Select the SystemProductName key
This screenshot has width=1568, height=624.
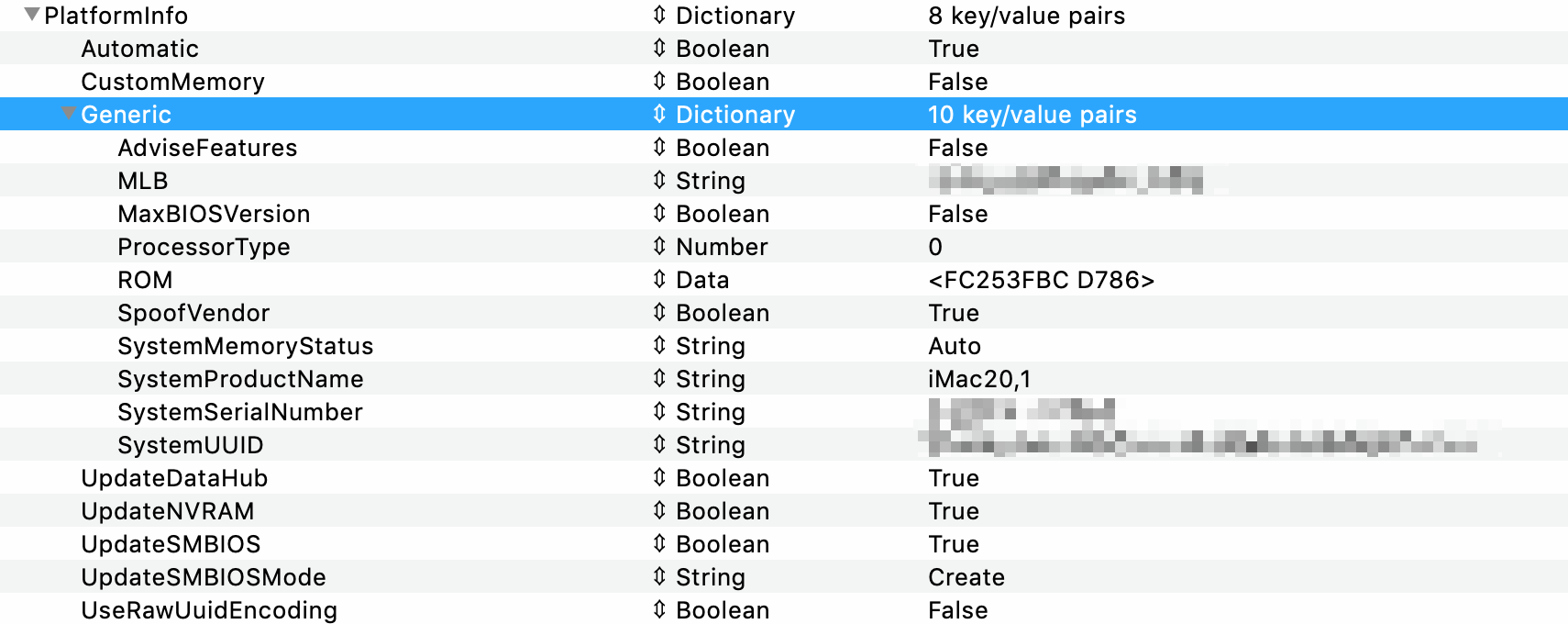click(x=240, y=379)
